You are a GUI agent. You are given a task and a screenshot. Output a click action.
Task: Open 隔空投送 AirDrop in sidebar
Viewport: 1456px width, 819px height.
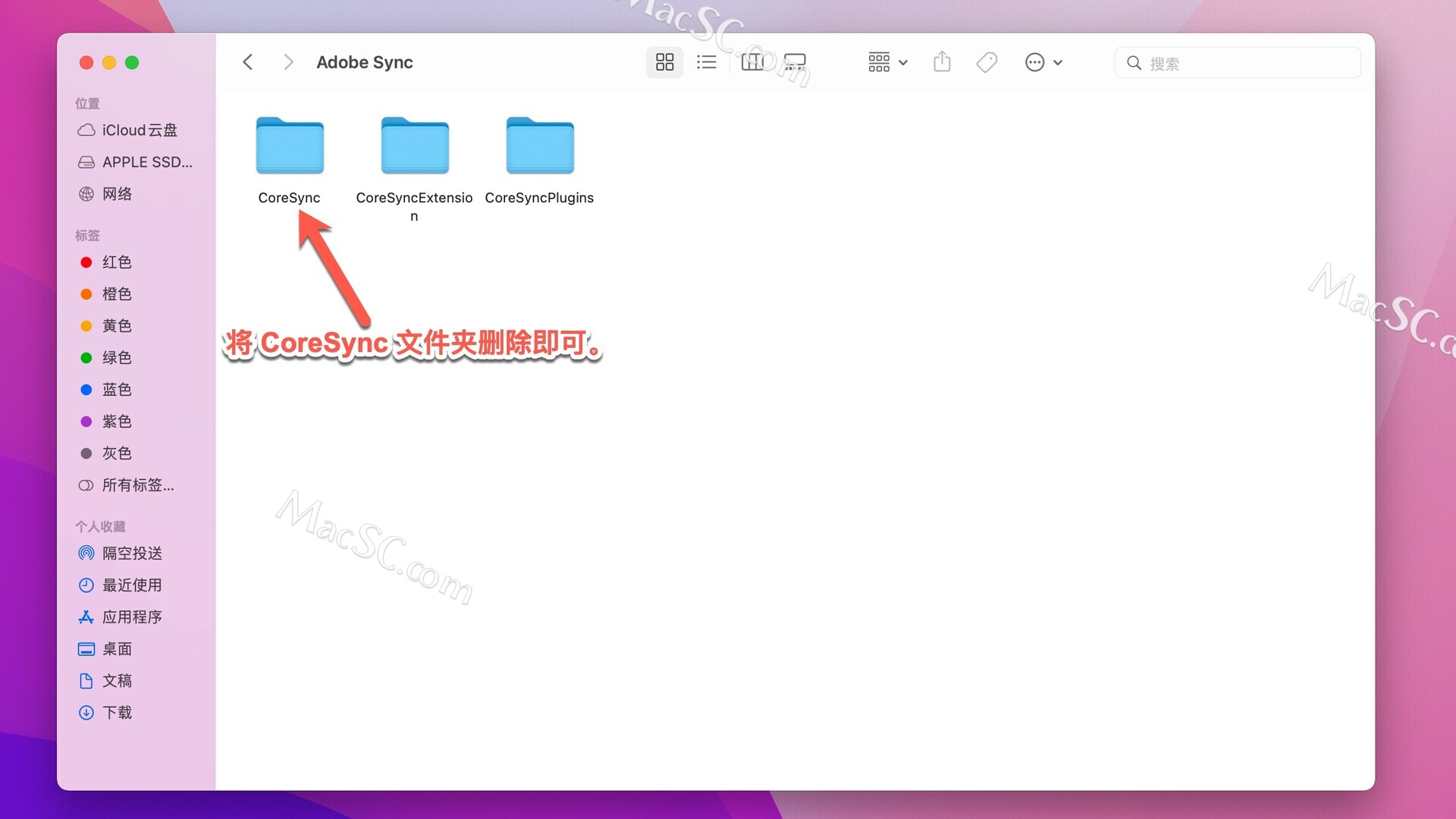[132, 554]
